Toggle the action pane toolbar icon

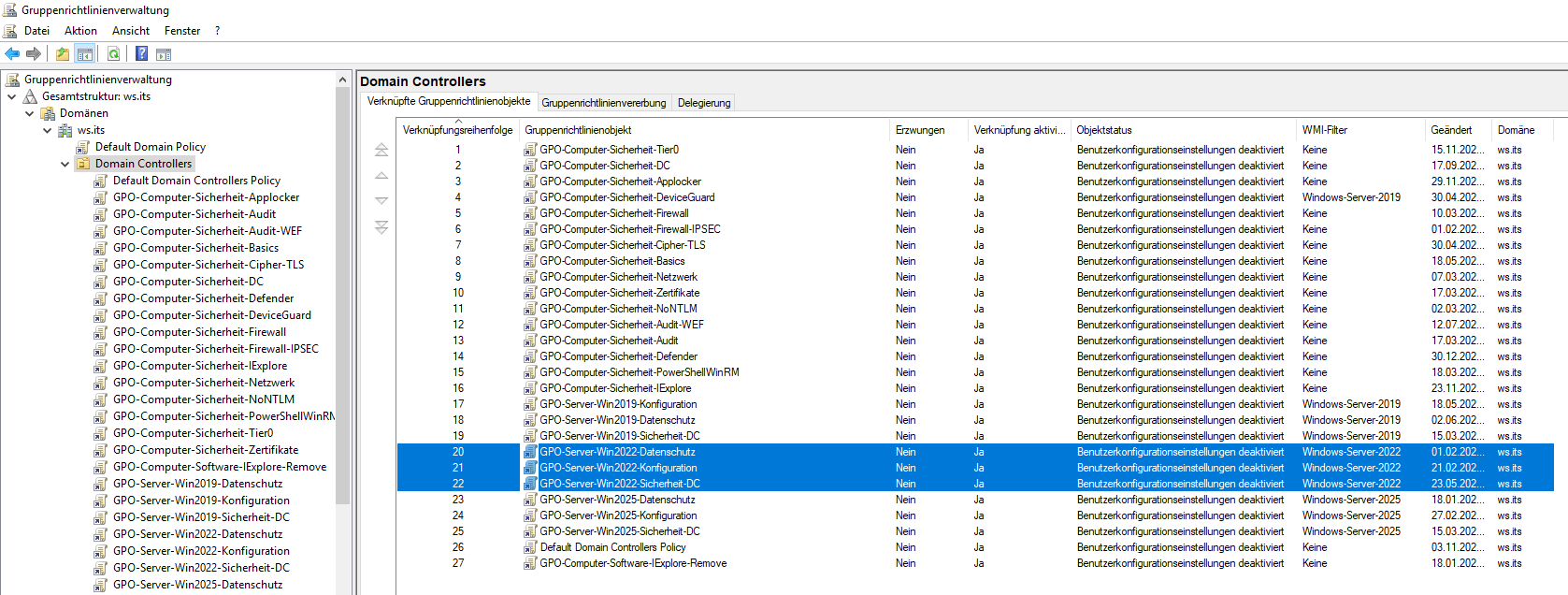(x=164, y=54)
